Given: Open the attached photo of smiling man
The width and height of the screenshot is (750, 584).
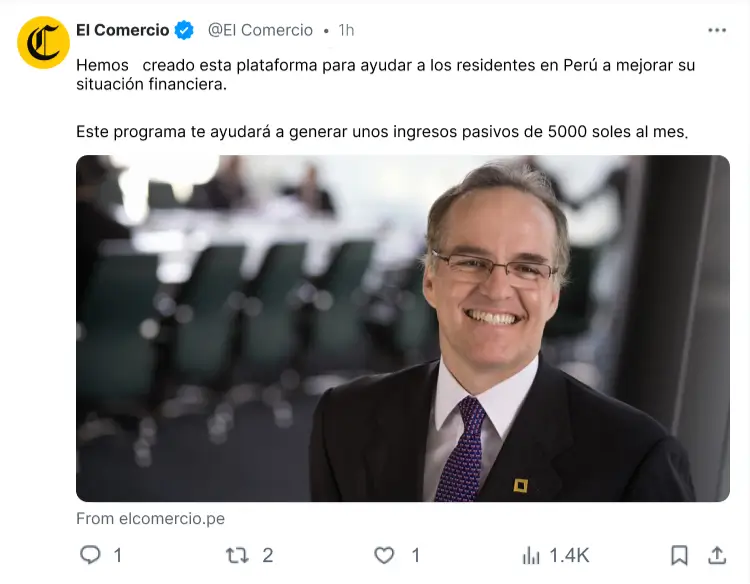Looking at the screenshot, I should (403, 328).
